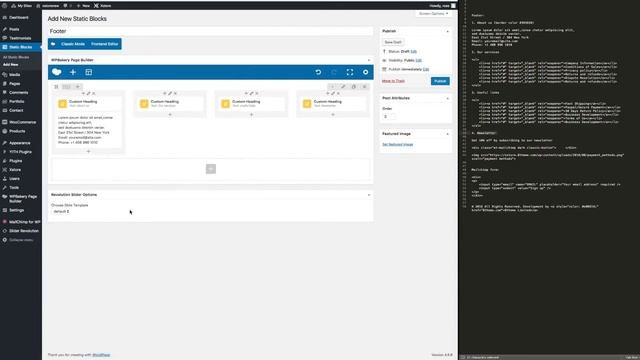This screenshot has height=360, width=640.
Task: Click Edit link next to Publish immediately
Action: [x=426, y=69]
